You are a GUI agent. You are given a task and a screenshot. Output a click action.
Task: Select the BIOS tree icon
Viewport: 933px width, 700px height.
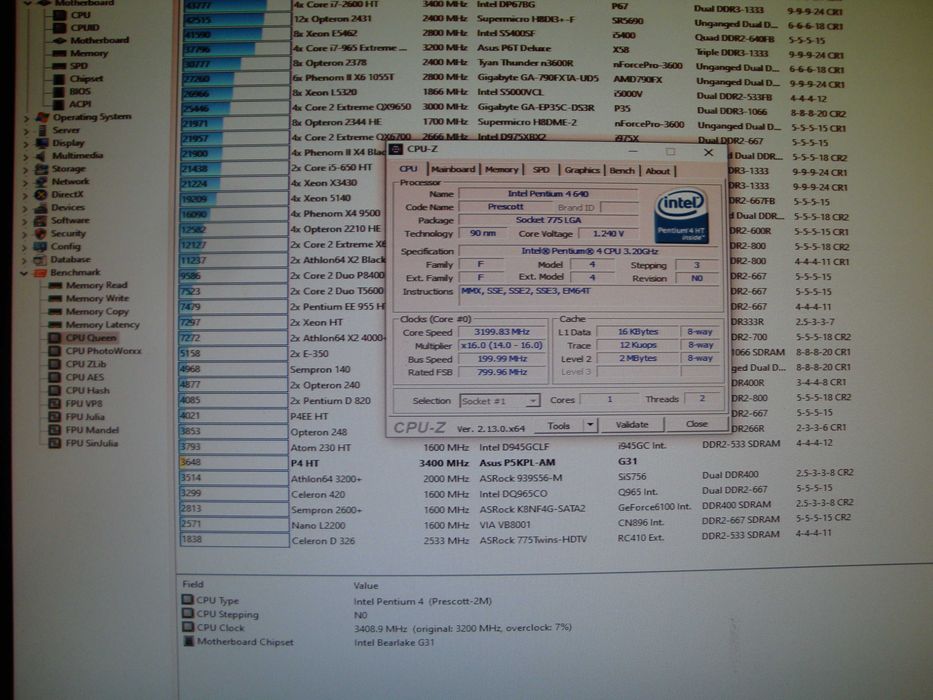[x=59, y=92]
